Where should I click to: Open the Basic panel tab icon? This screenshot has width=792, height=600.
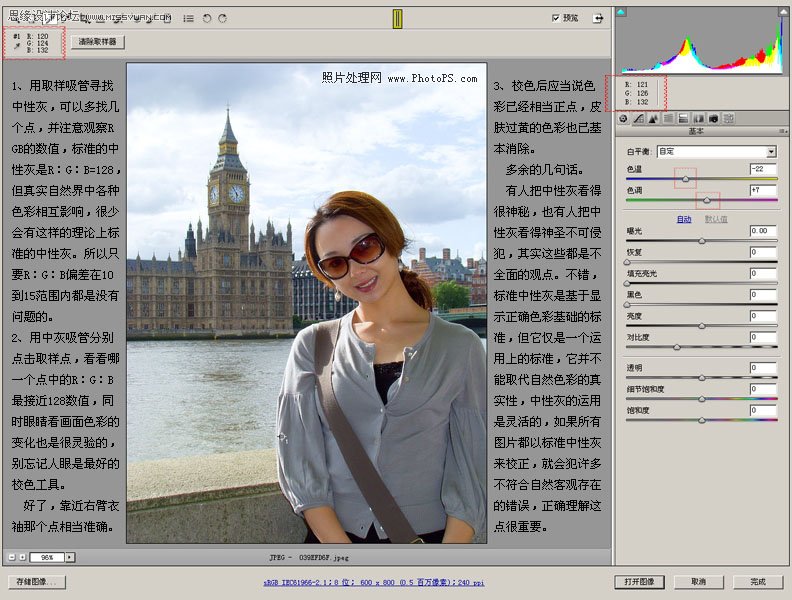[x=623, y=118]
